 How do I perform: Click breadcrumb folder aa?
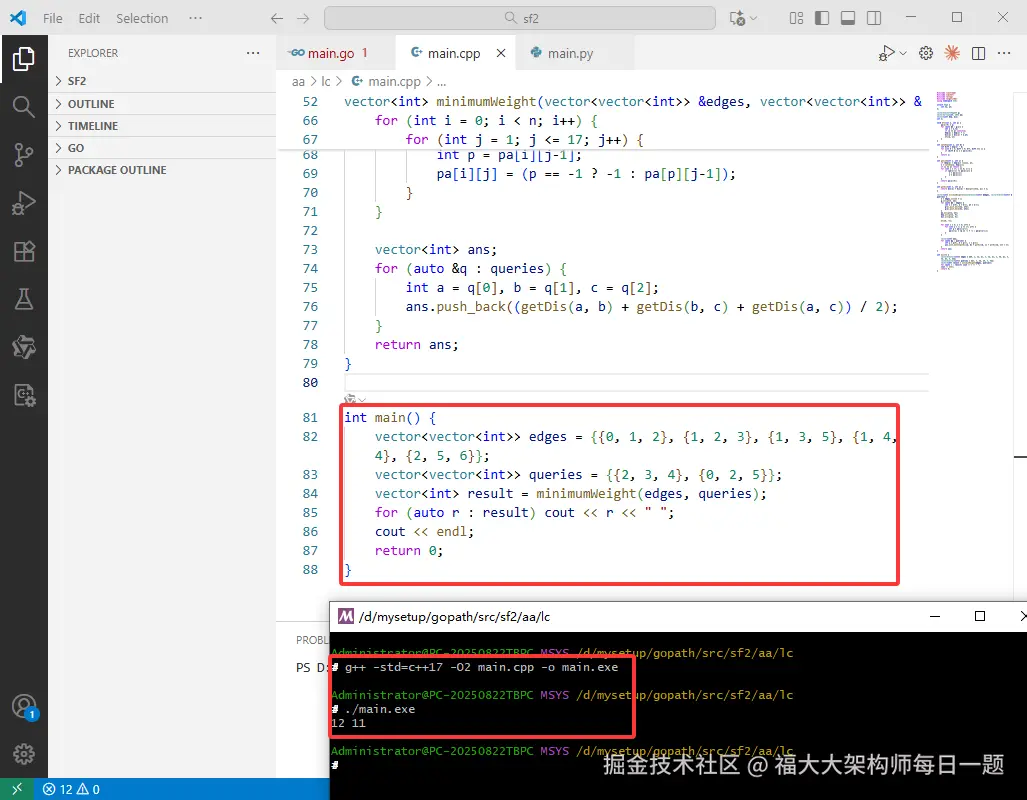tap(298, 82)
